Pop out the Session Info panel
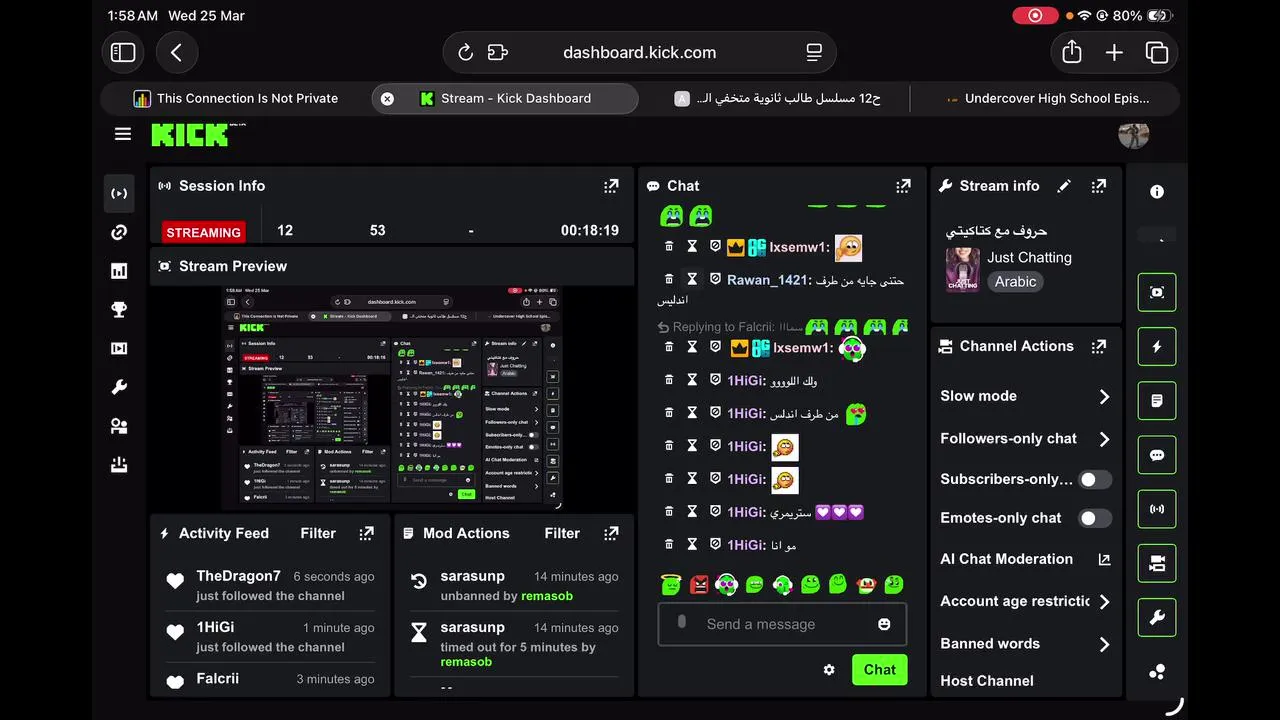Viewport: 1280px width, 720px height. [x=611, y=186]
